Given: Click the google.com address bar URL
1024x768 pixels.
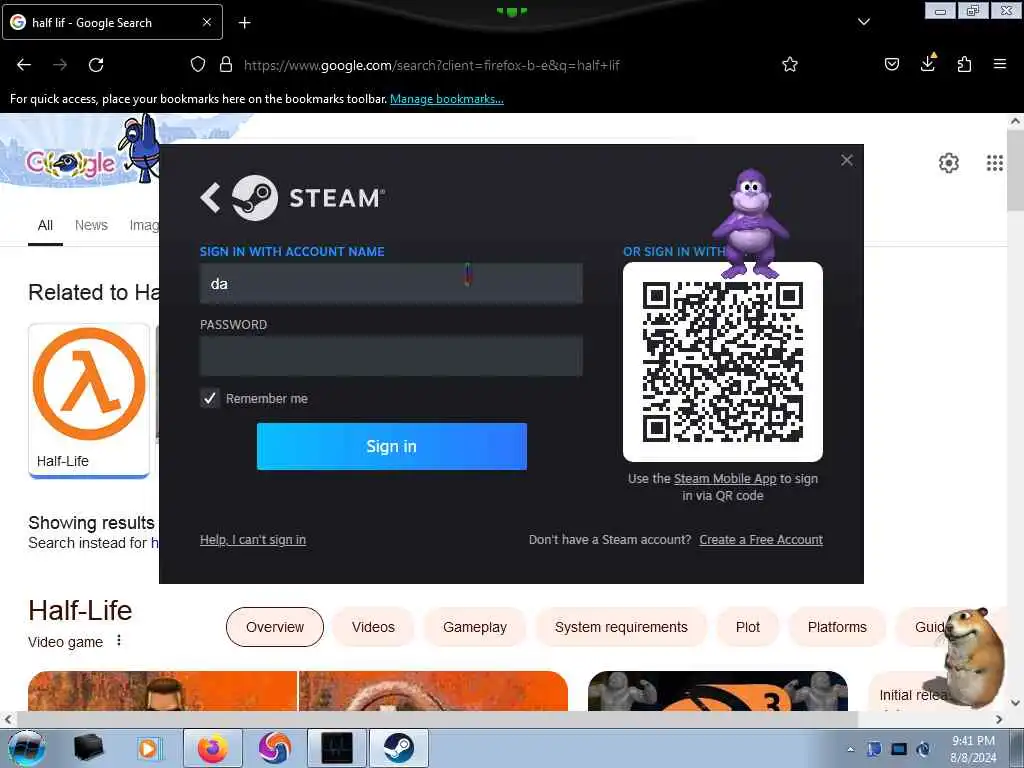Looking at the screenshot, I should pyautogui.click(x=432, y=65).
